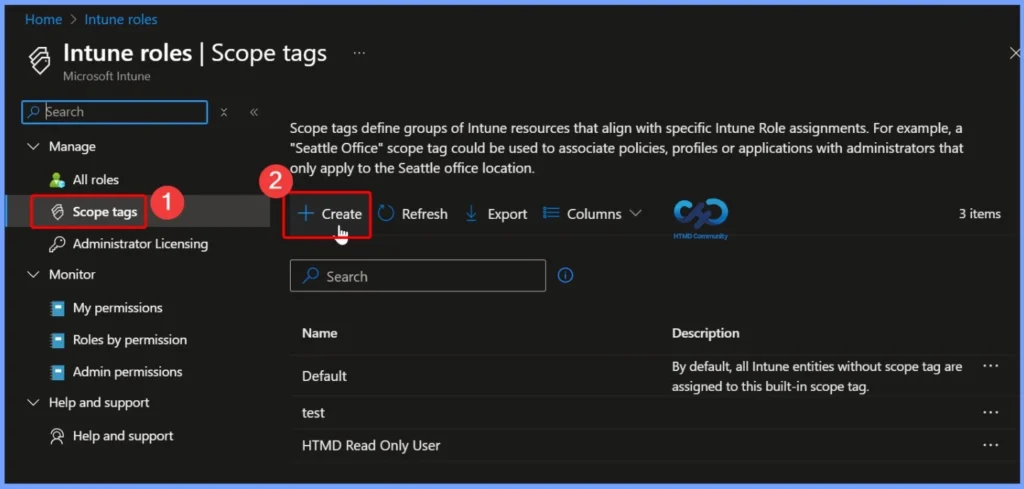This screenshot has height=489, width=1024.
Task: Open Default row ellipsis menu
Action: 991,366
